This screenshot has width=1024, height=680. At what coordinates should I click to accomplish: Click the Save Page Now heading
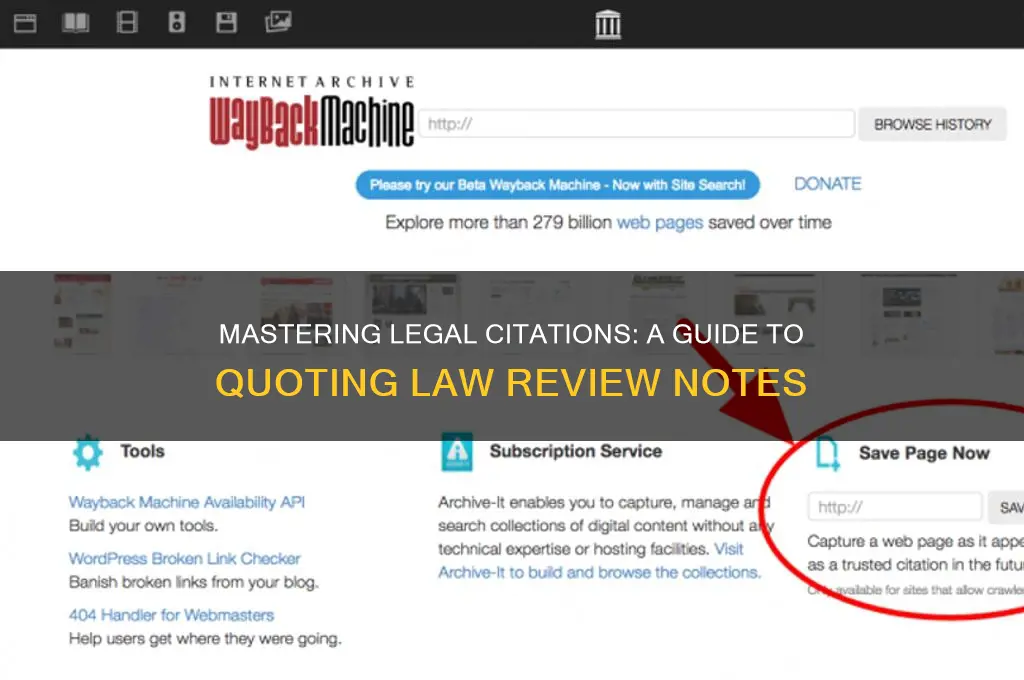pos(924,453)
